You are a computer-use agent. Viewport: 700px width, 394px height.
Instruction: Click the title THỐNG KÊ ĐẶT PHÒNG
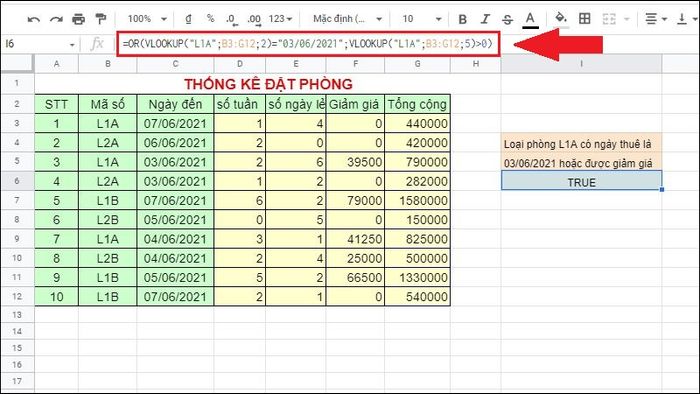click(x=268, y=84)
